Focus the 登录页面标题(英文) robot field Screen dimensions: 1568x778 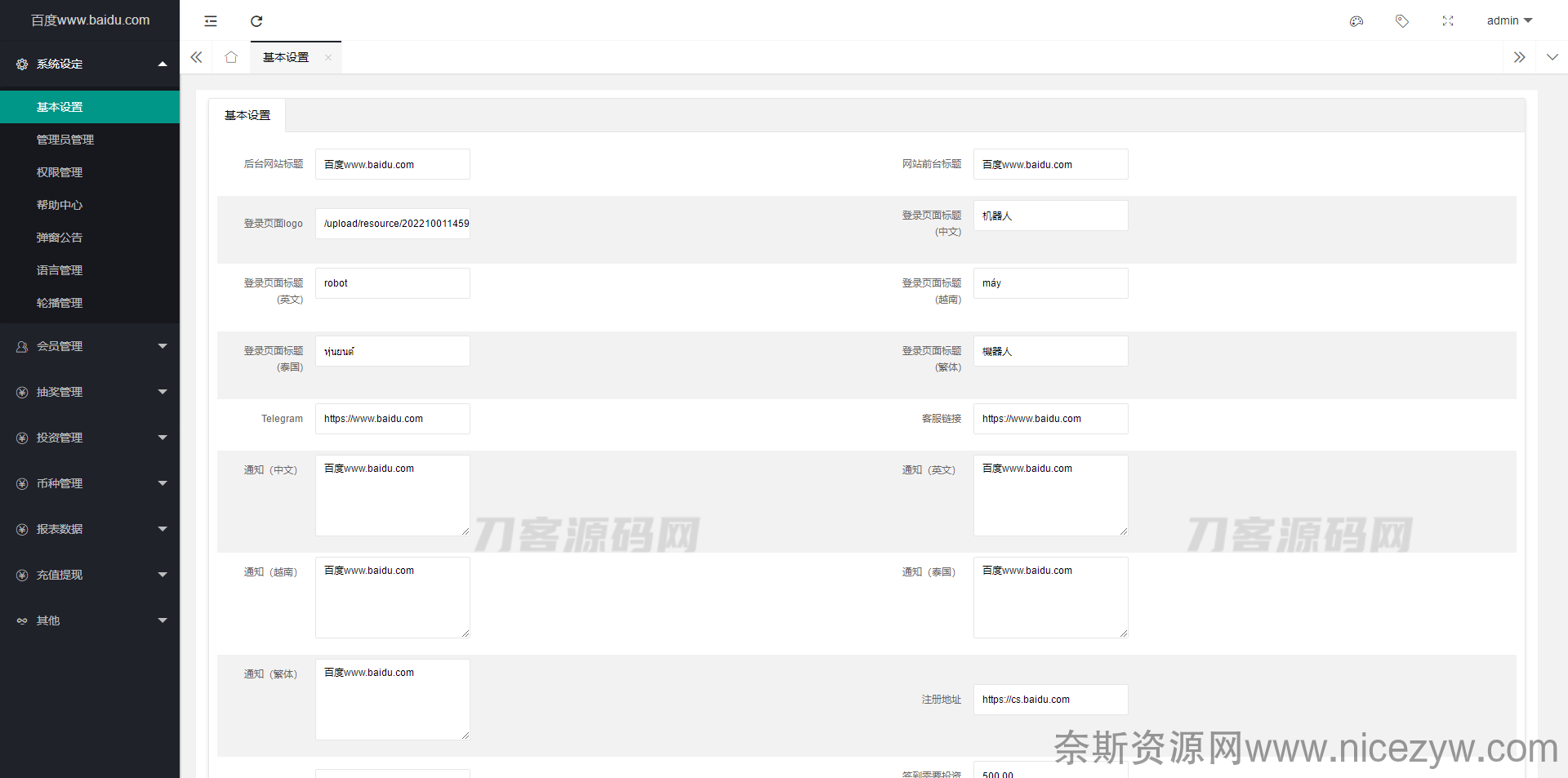tap(393, 283)
